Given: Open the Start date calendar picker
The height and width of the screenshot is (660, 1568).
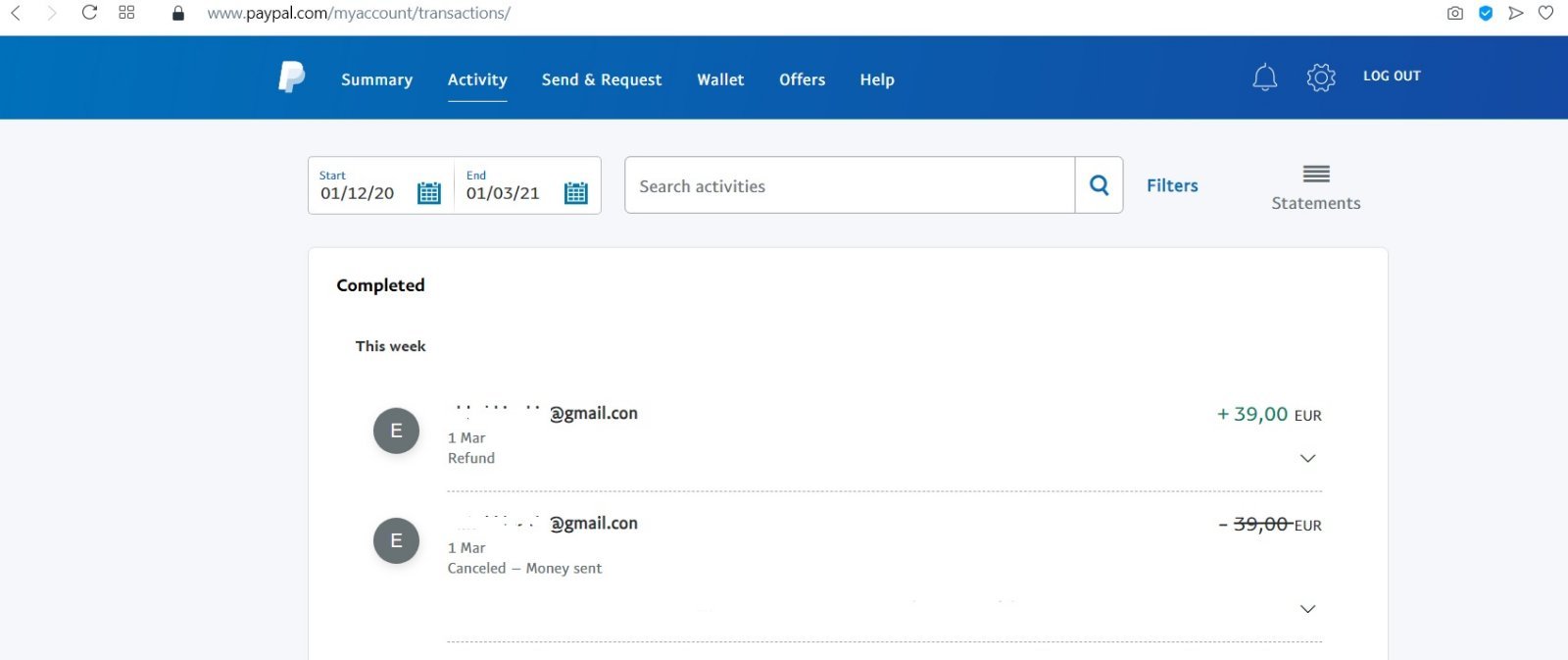Looking at the screenshot, I should [429, 193].
